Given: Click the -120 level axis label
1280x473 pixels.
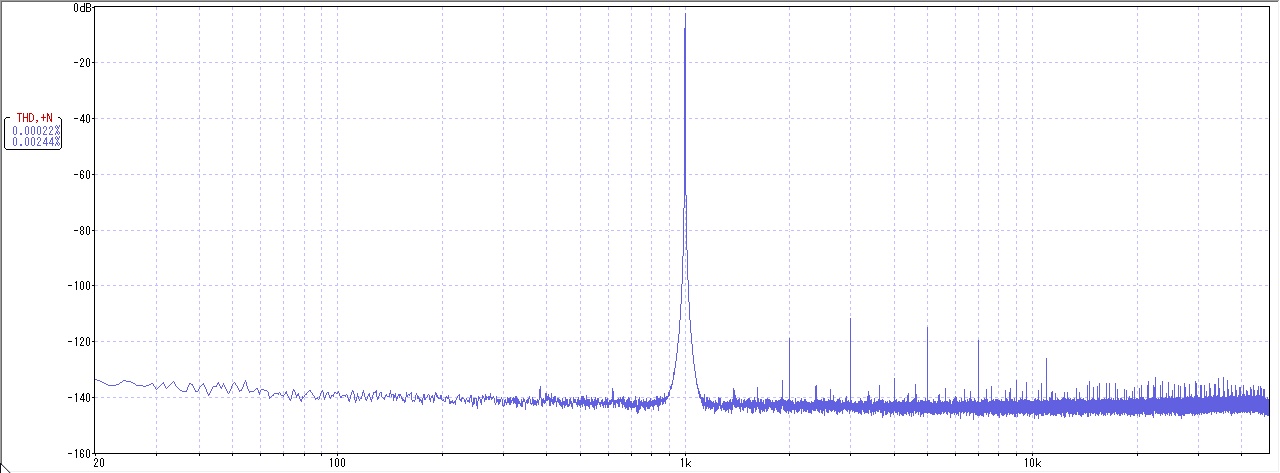Looking at the screenshot, I should [81, 342].
